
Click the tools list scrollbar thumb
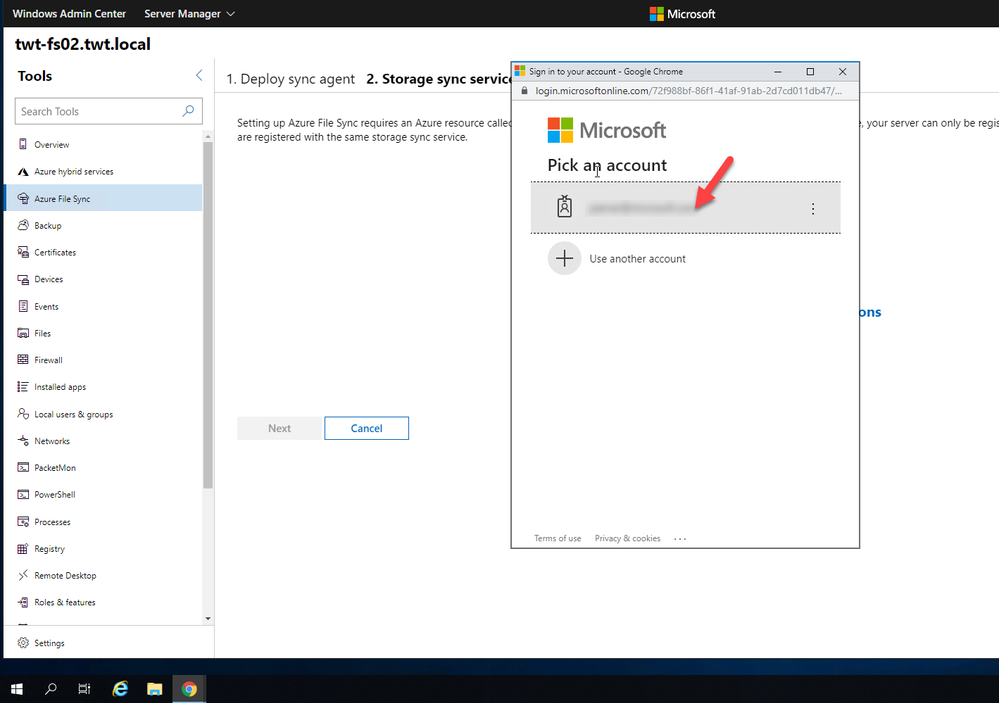208,315
